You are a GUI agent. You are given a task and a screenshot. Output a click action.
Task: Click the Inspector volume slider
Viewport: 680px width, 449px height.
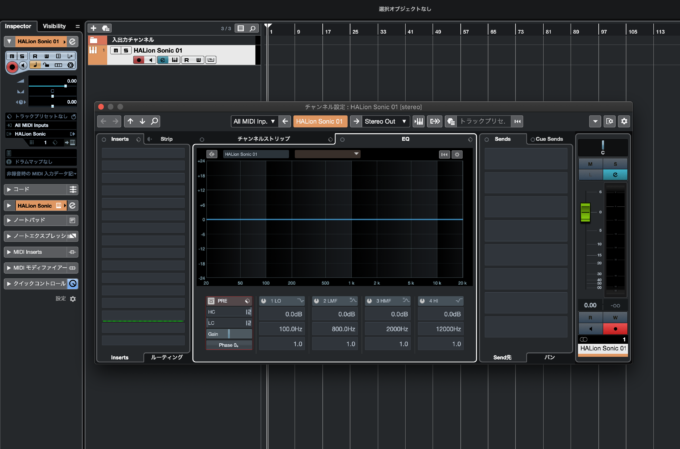[x=52, y=86]
